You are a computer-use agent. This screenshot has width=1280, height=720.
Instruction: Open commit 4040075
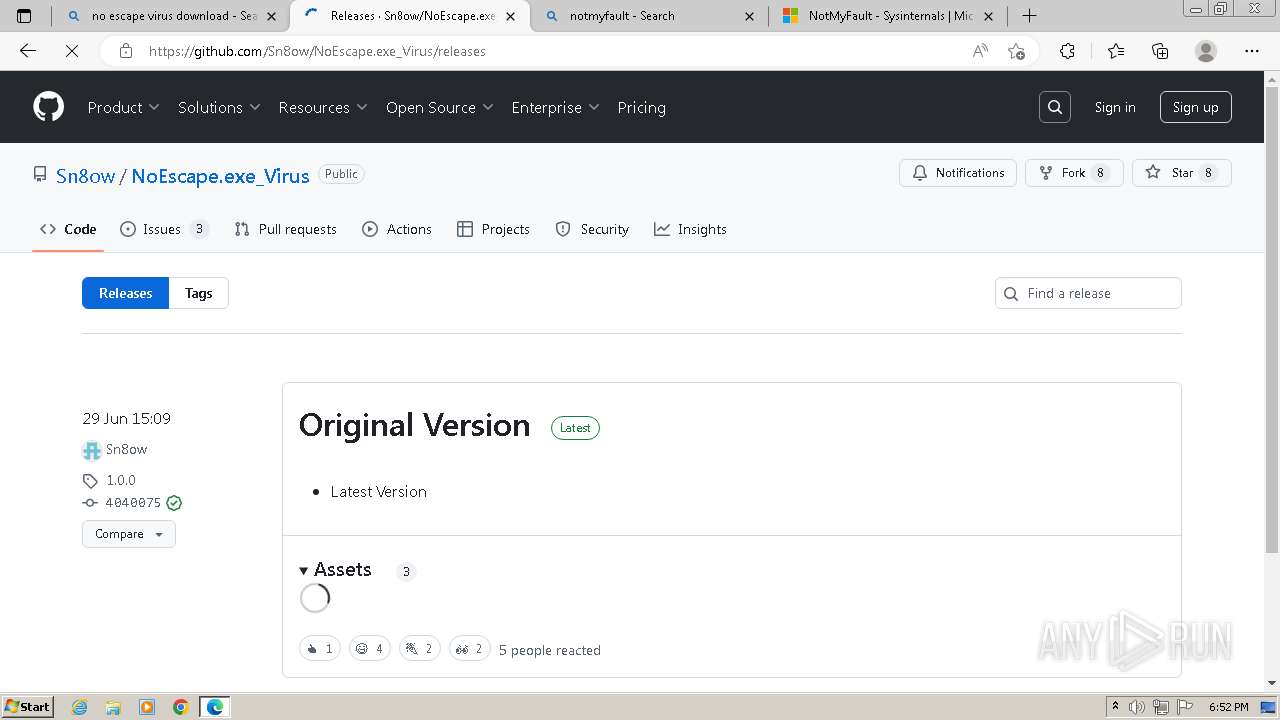point(133,503)
